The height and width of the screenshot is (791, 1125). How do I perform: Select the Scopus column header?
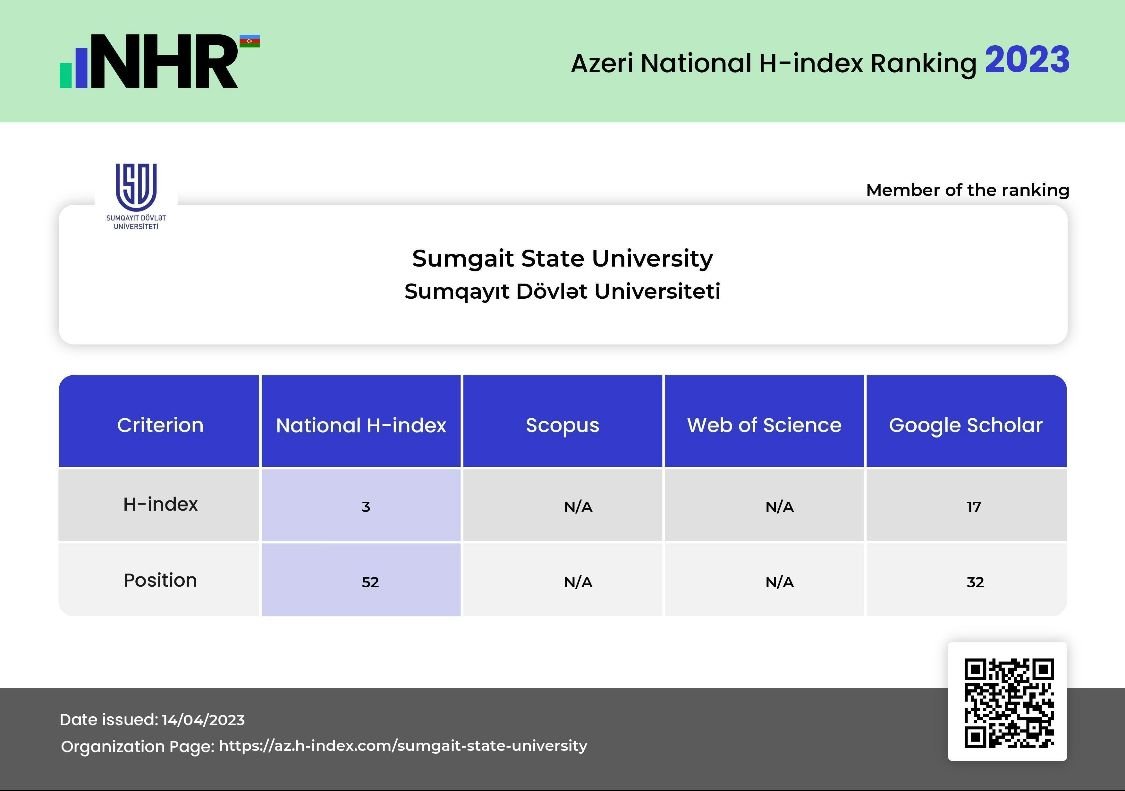tap(562, 425)
